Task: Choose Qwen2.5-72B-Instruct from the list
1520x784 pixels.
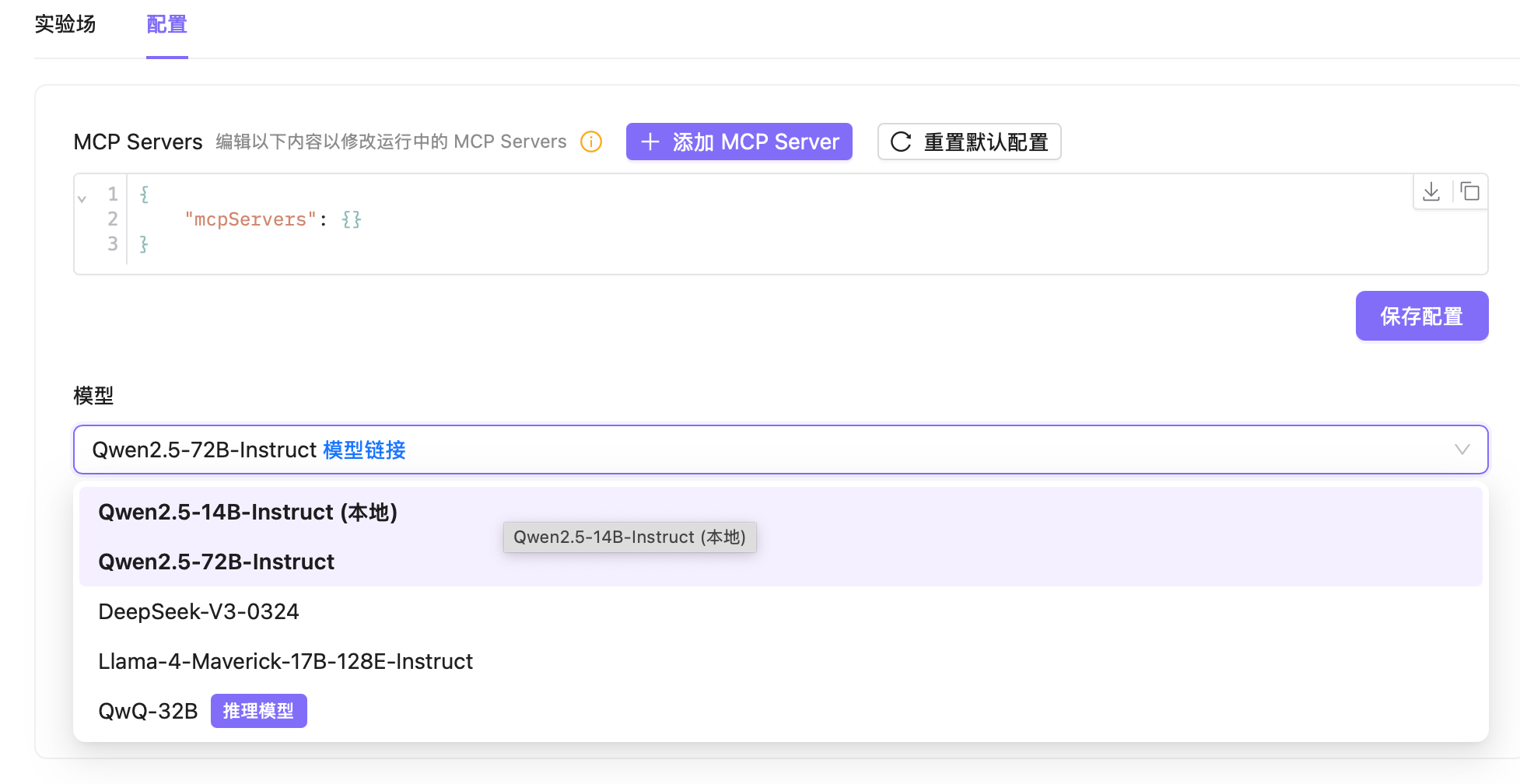Action: (781, 562)
